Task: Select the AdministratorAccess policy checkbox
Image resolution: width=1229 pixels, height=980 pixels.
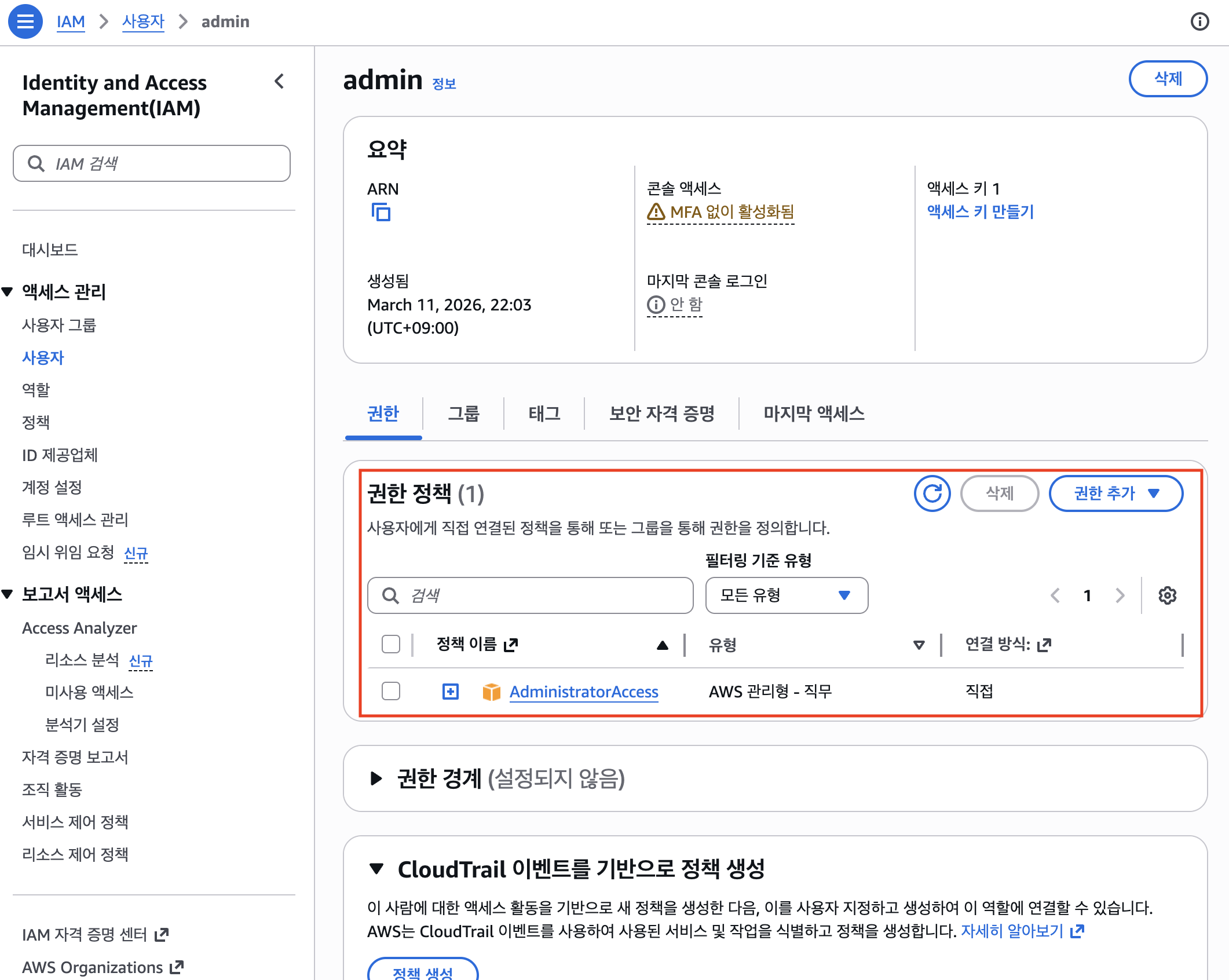Action: click(391, 691)
